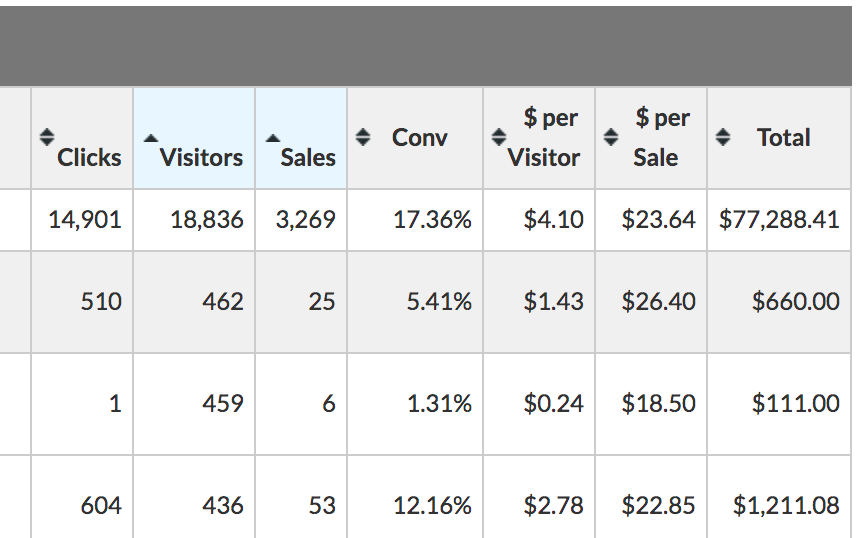866x538 pixels.
Task: Click the Visitors ascending sort arrow
Action: point(150,139)
